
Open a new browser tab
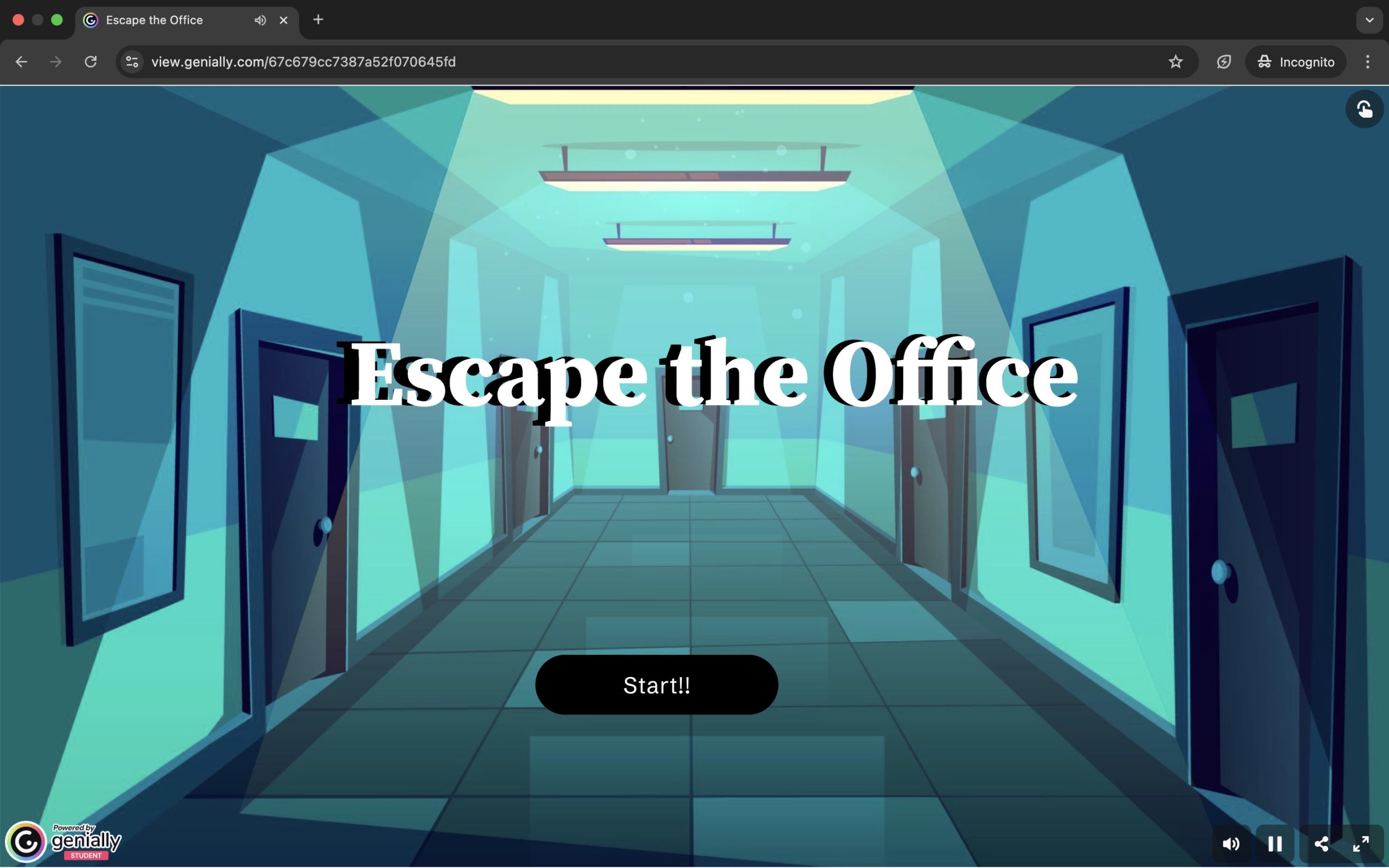click(x=318, y=20)
